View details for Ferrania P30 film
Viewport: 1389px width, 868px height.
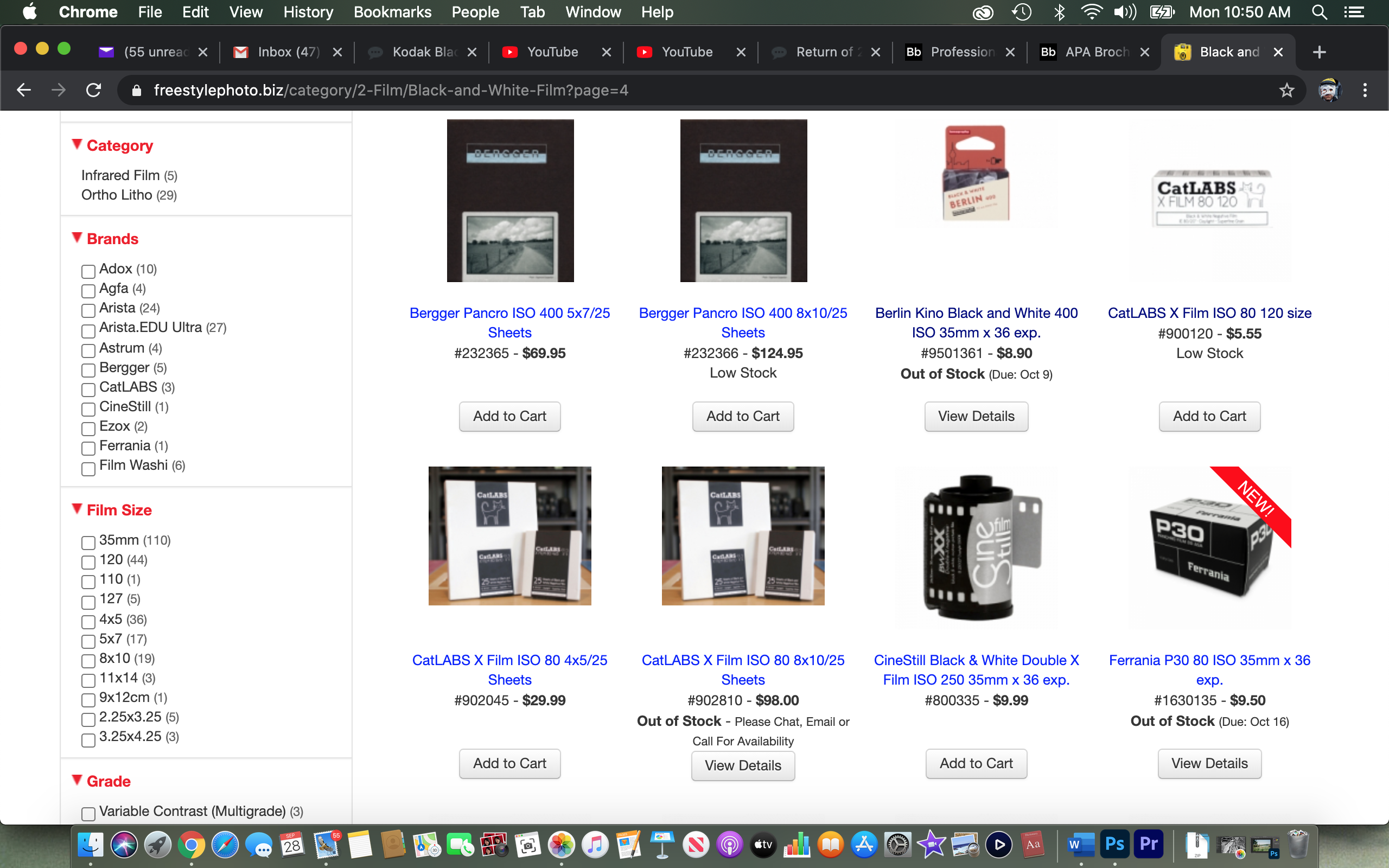point(1209,763)
